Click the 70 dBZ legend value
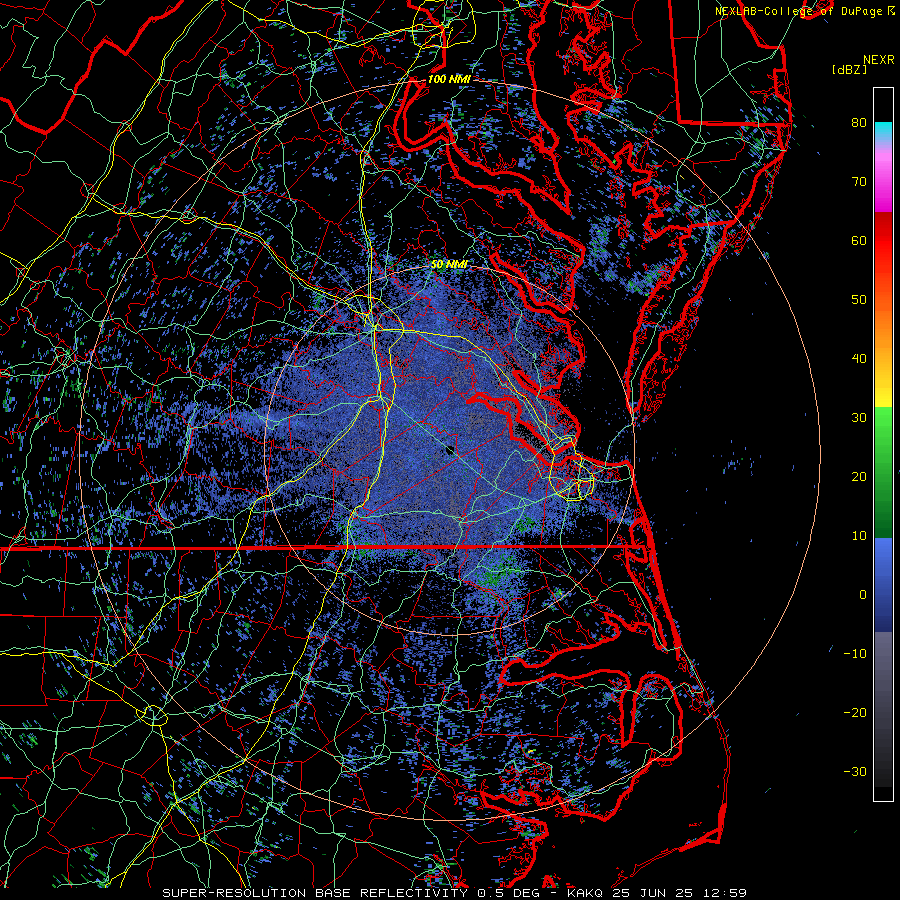The height and width of the screenshot is (900, 900). click(859, 181)
